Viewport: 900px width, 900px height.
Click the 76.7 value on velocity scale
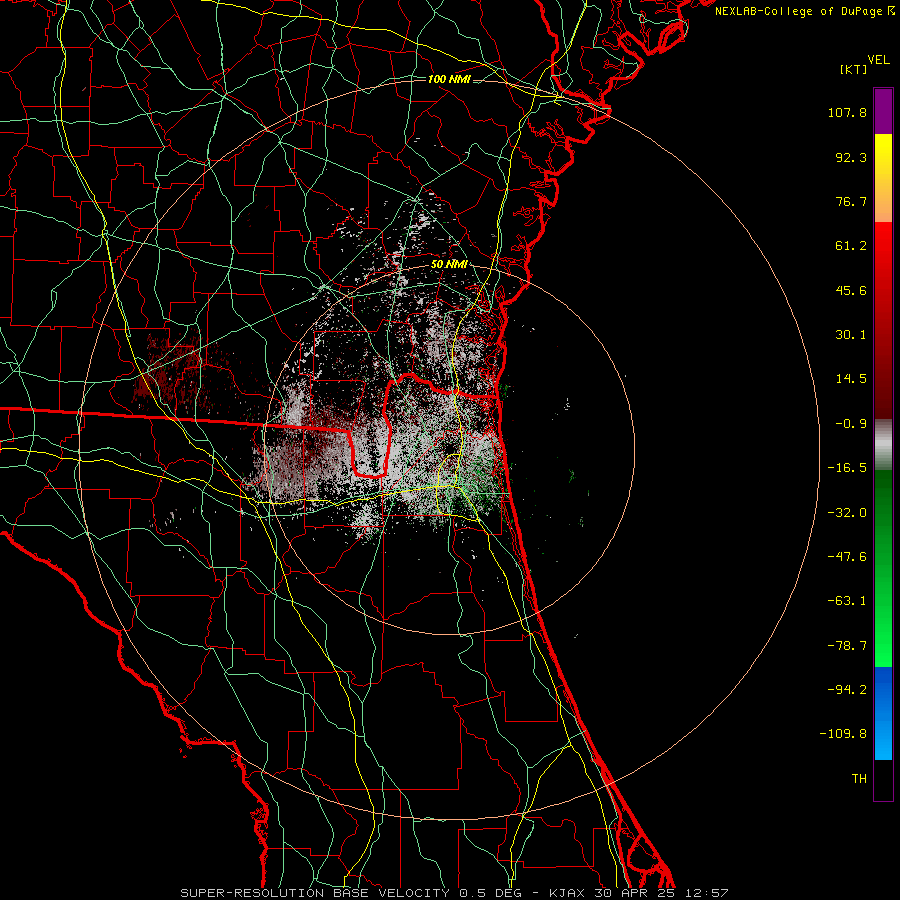coord(851,201)
